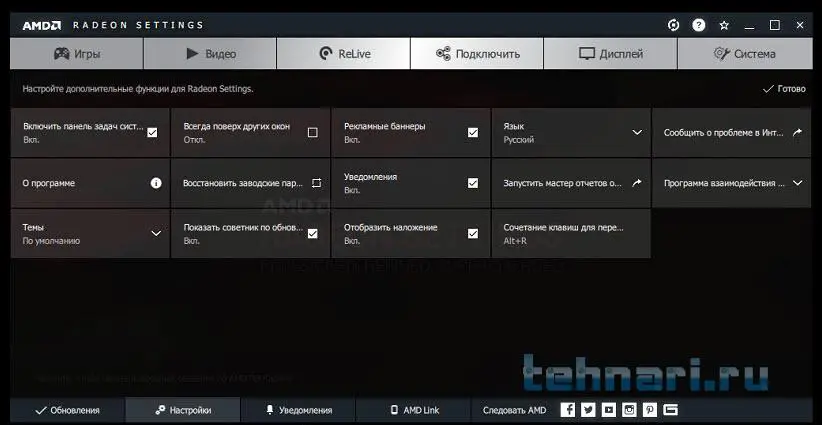822x425 pixels.
Task: Uncheck Показать советник по обновлению checkbox
Action: [312, 233]
